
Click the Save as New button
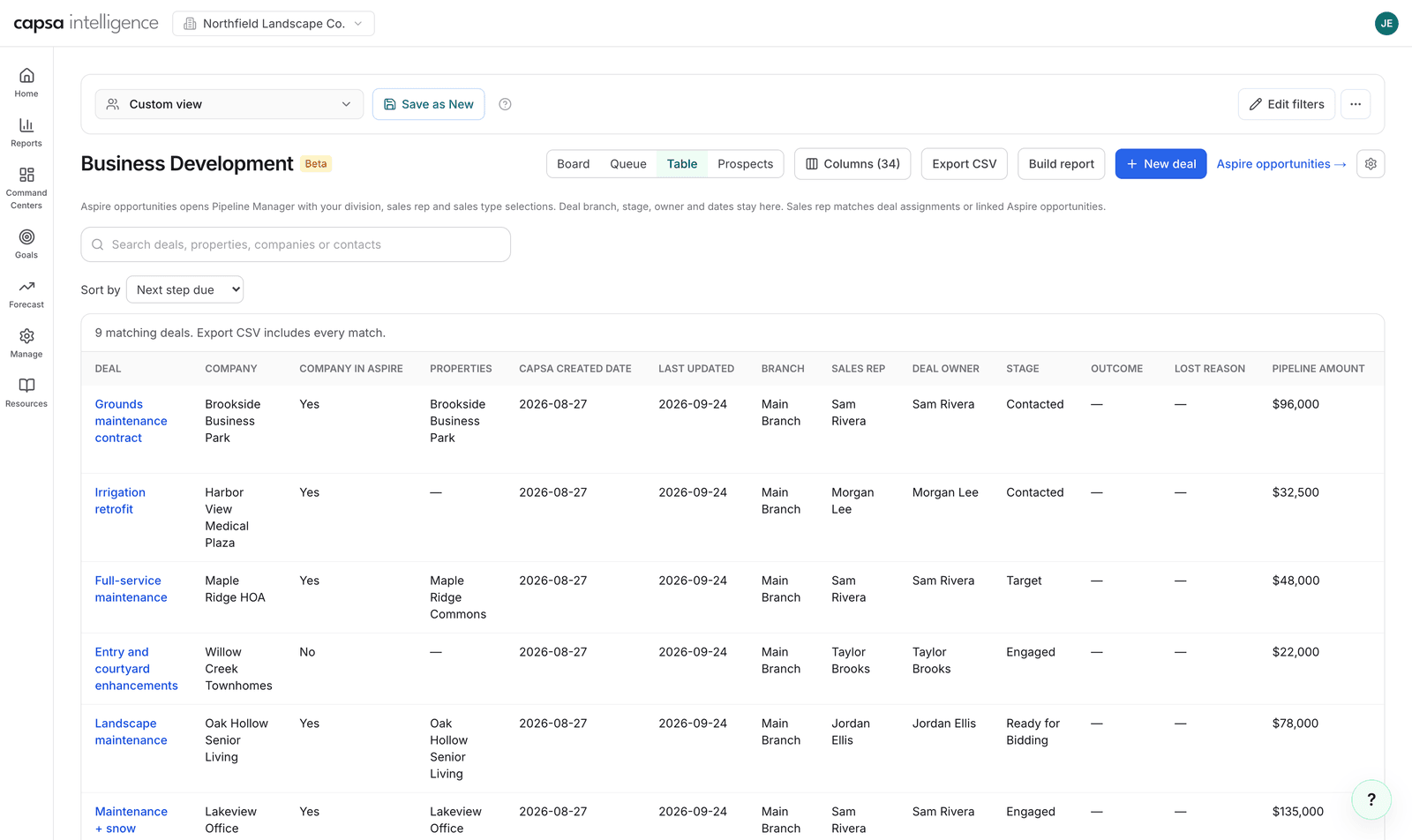pyautogui.click(x=428, y=104)
